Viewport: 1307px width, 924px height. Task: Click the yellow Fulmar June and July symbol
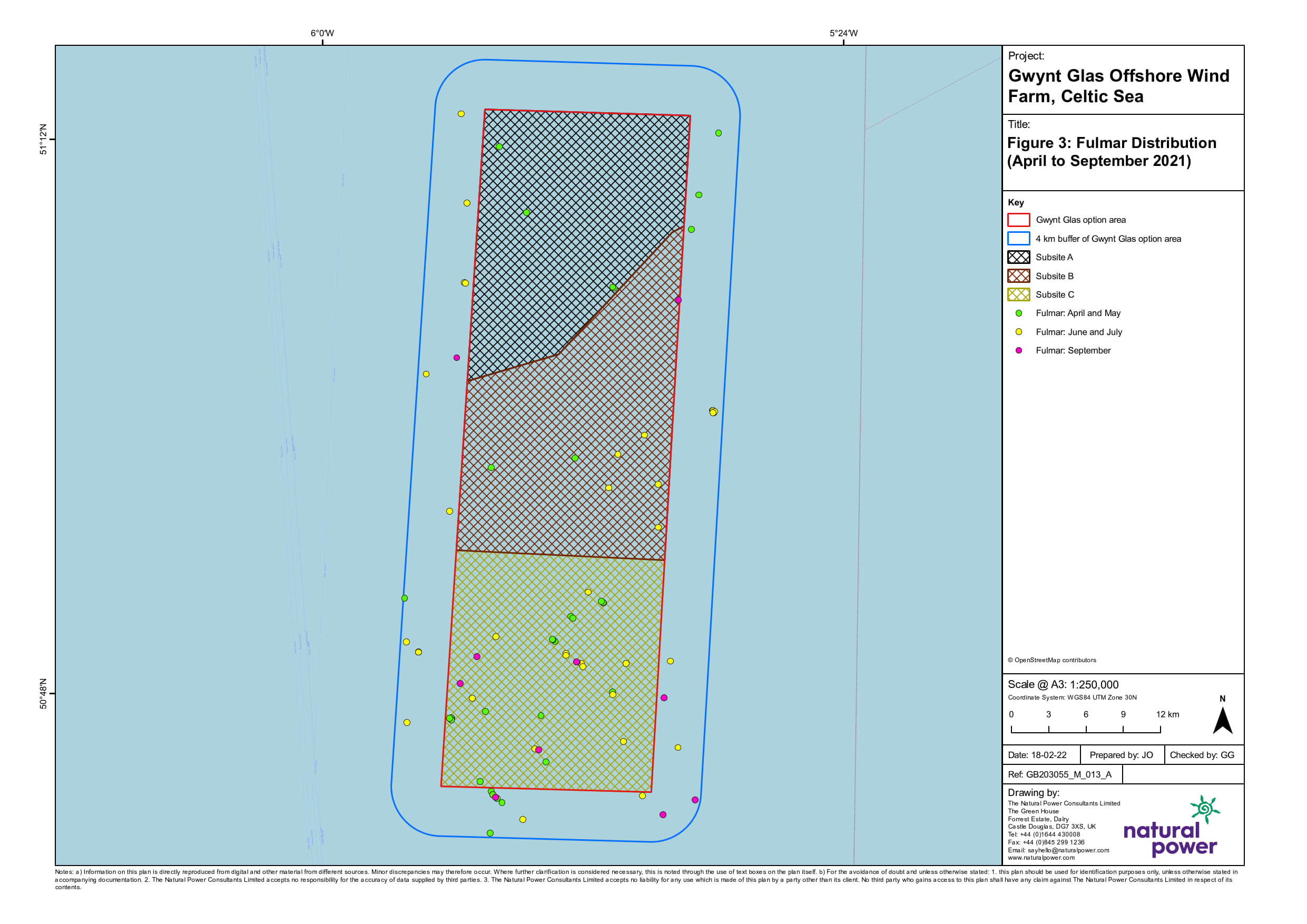coord(1018,332)
